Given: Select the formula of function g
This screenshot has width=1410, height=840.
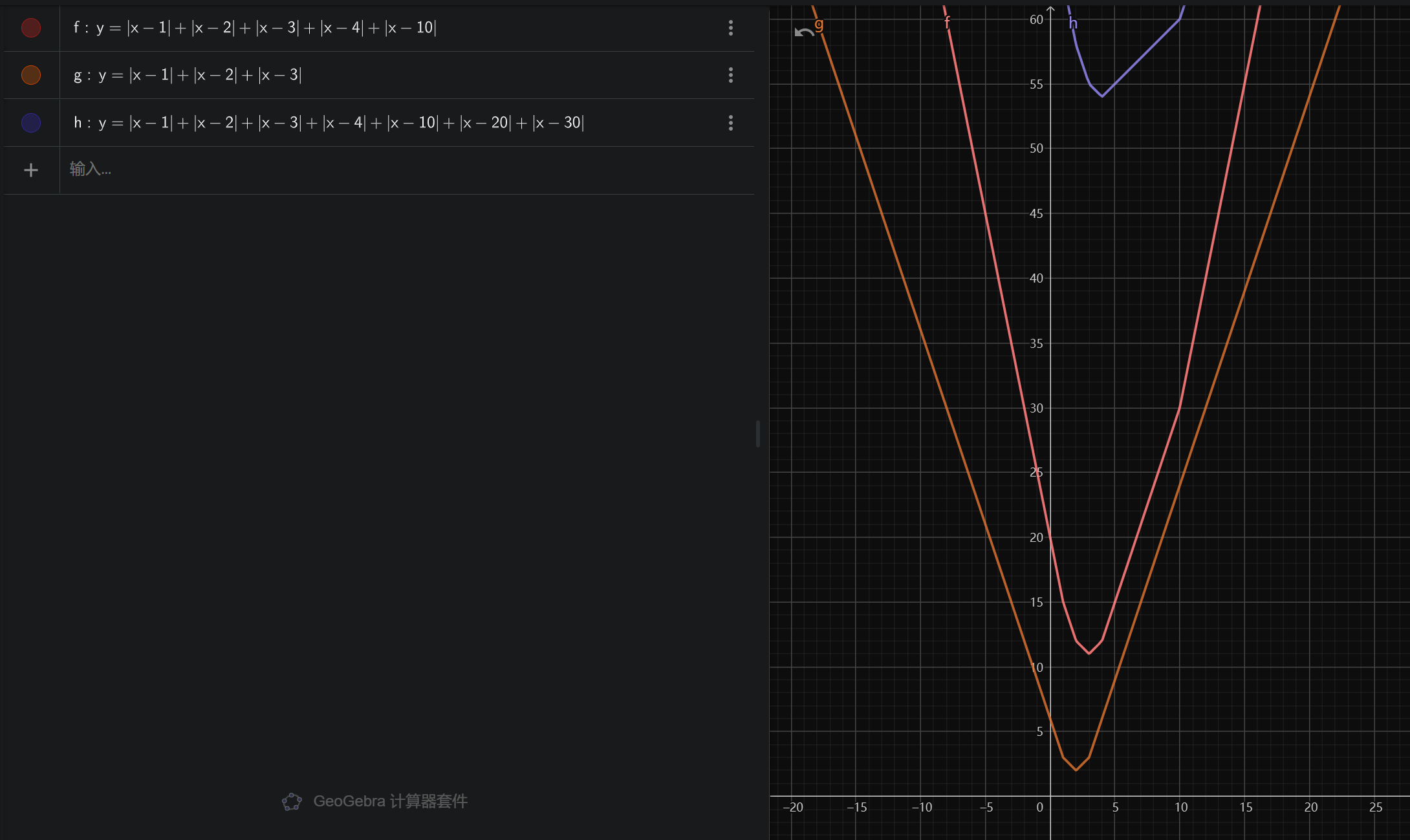Looking at the screenshot, I should coord(188,75).
